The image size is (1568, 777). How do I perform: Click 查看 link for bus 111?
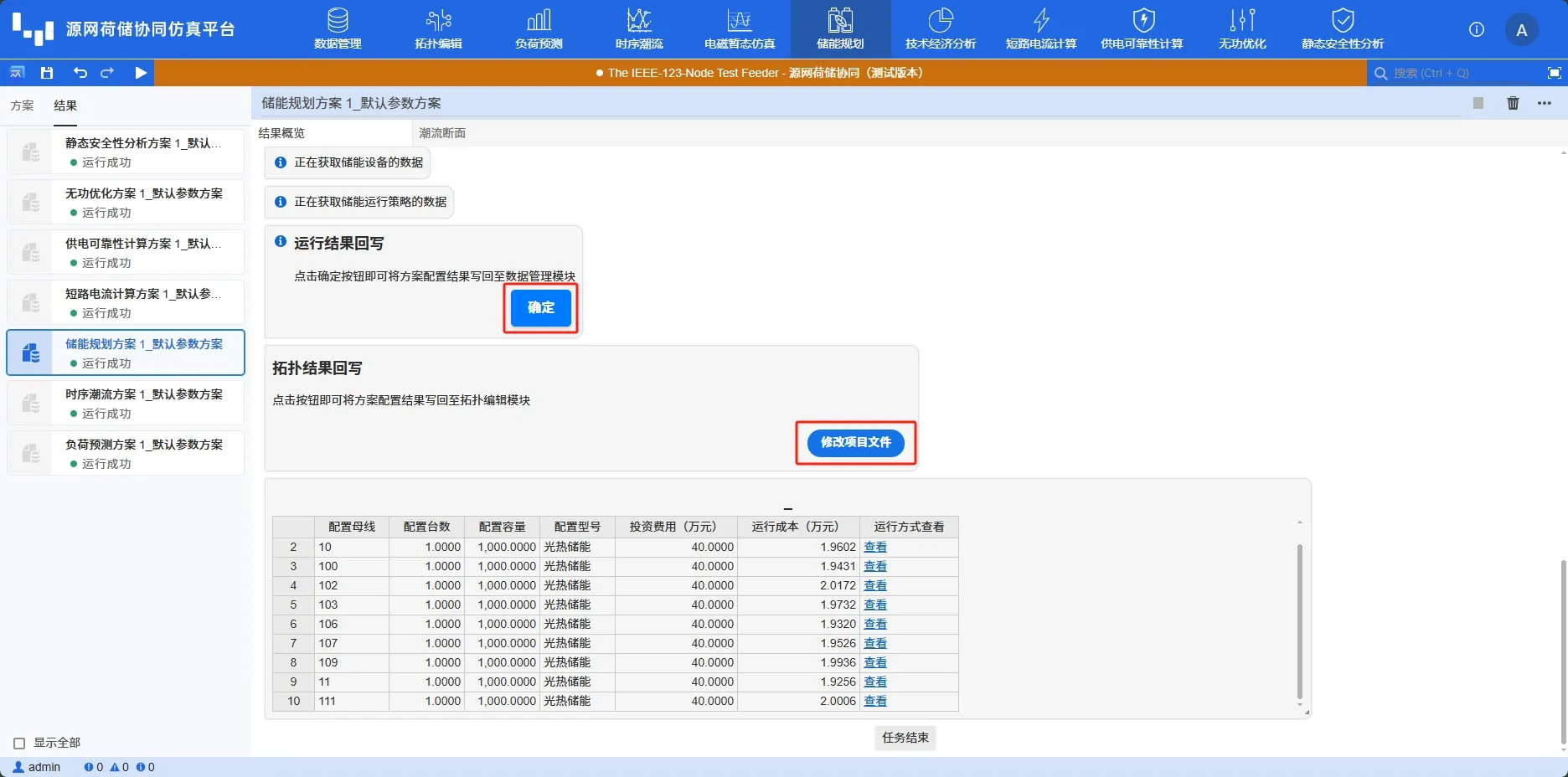[875, 701]
